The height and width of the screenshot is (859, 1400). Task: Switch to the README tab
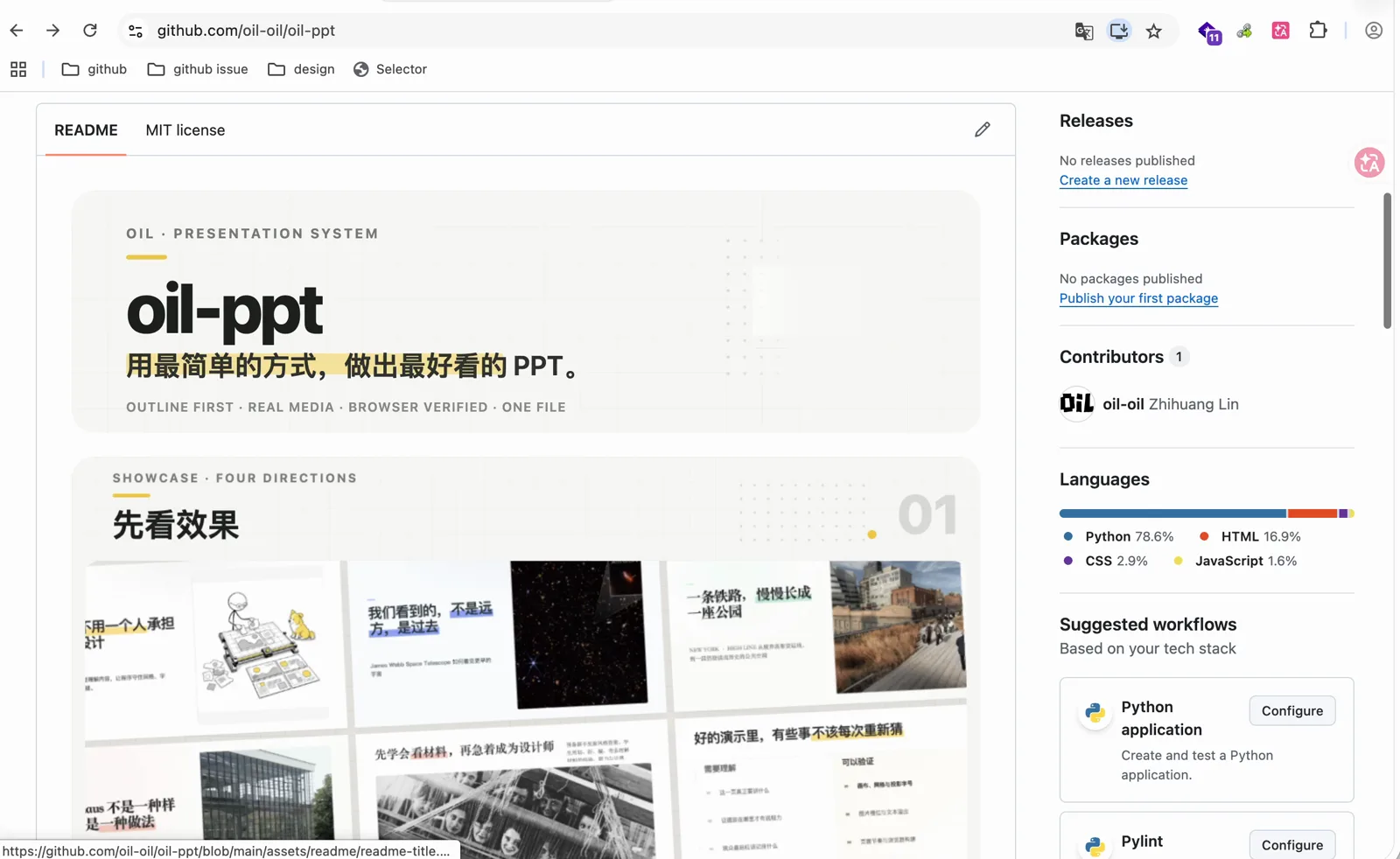(x=86, y=130)
